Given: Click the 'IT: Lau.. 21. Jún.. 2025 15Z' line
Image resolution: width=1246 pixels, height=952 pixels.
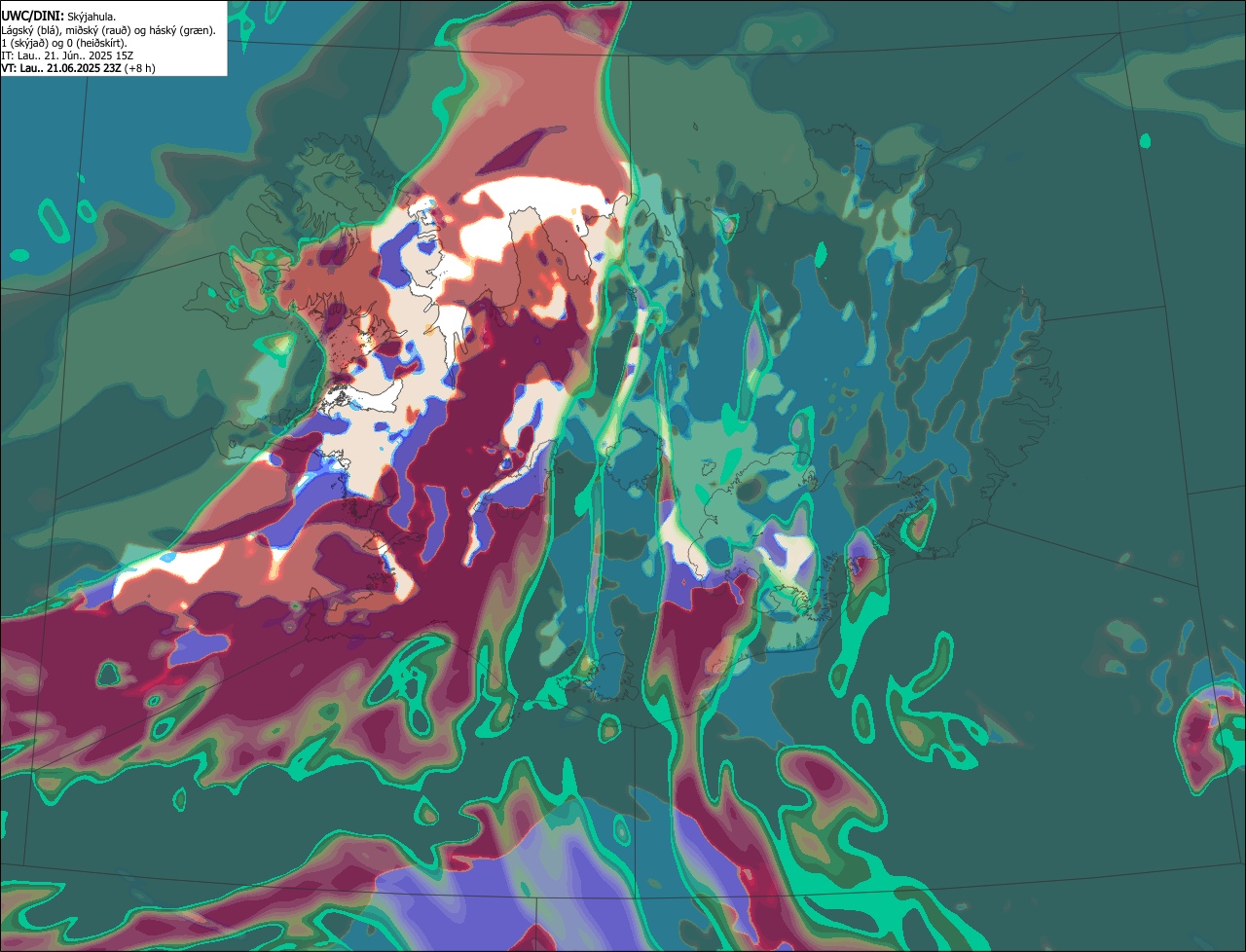Looking at the screenshot, I should point(67,55).
